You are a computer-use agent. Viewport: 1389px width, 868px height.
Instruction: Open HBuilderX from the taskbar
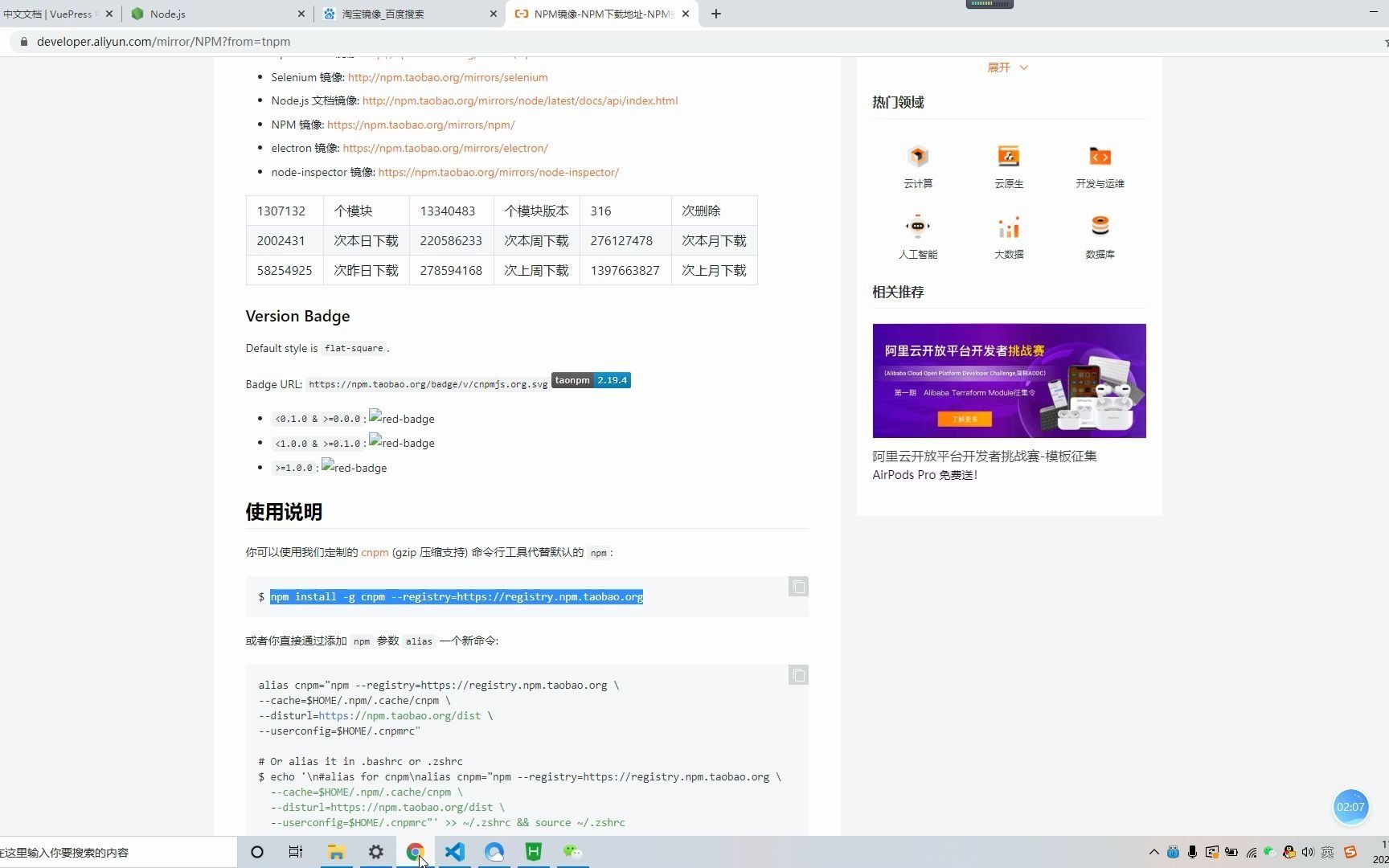533,852
